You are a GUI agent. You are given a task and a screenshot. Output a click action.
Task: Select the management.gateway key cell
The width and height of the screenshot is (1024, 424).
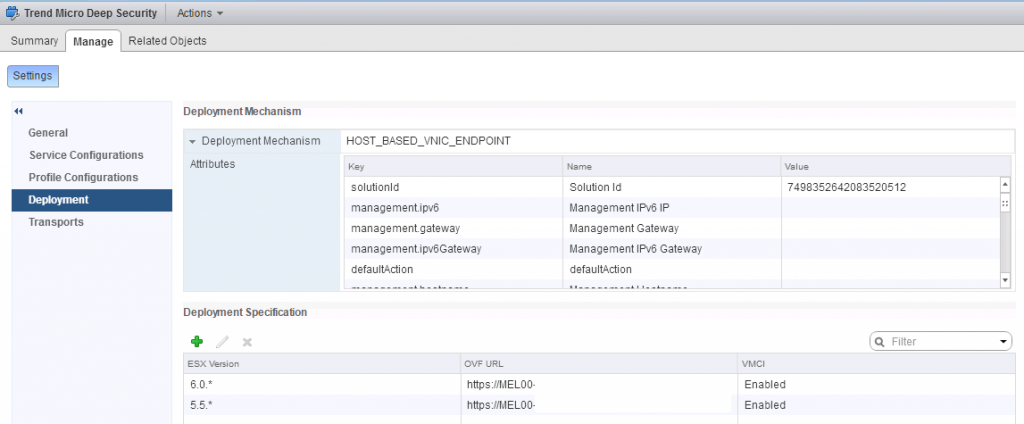click(453, 229)
